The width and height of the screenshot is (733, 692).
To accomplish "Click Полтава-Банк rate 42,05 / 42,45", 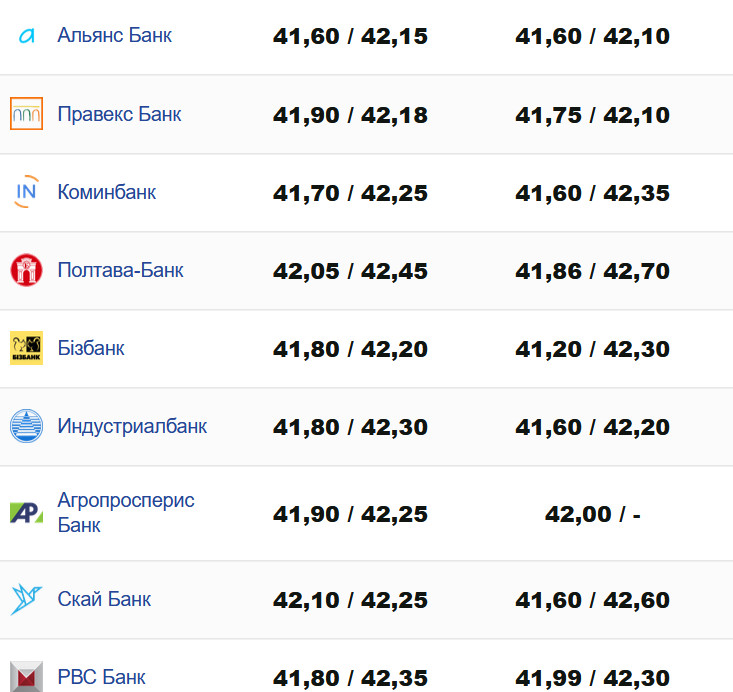I will point(350,271).
